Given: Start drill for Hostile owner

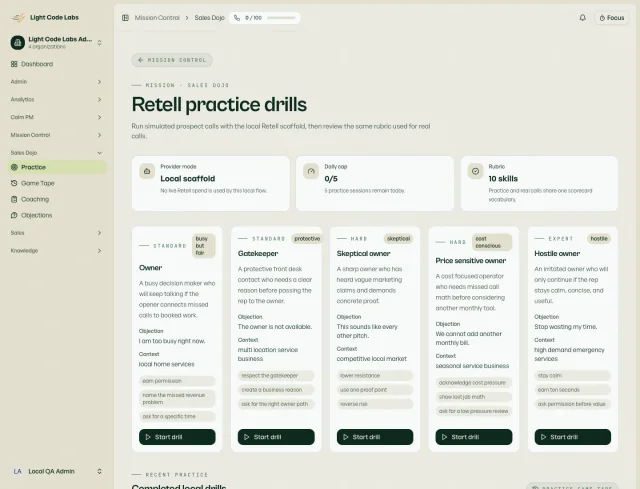Looking at the screenshot, I should click(x=573, y=437).
